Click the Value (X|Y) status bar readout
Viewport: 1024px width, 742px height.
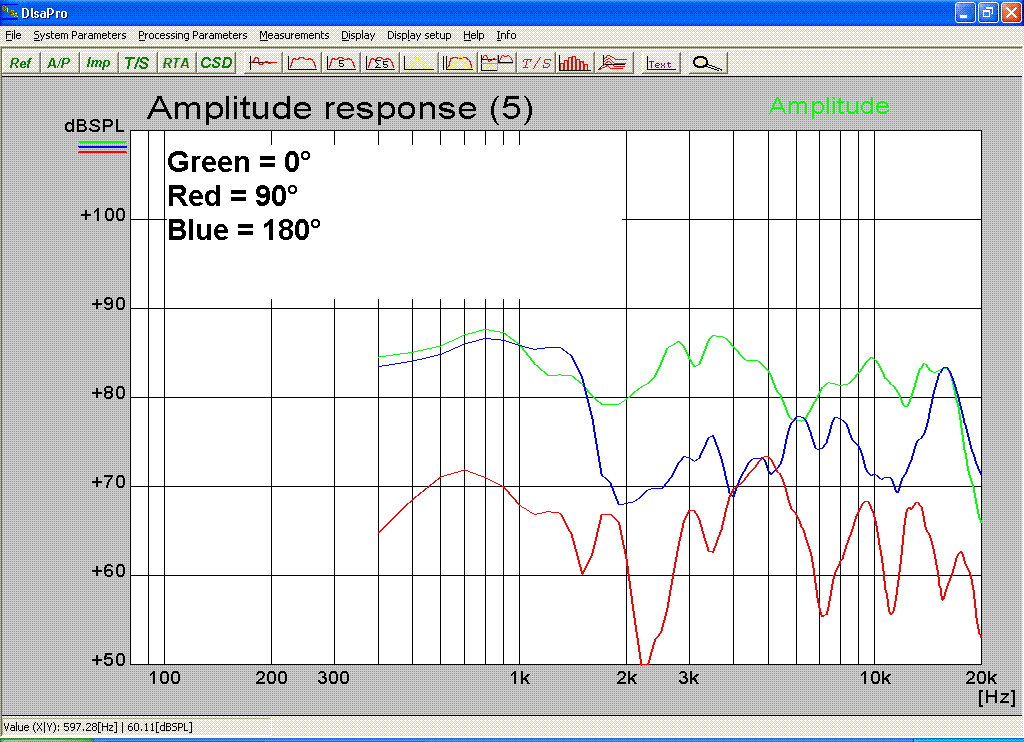[98, 727]
